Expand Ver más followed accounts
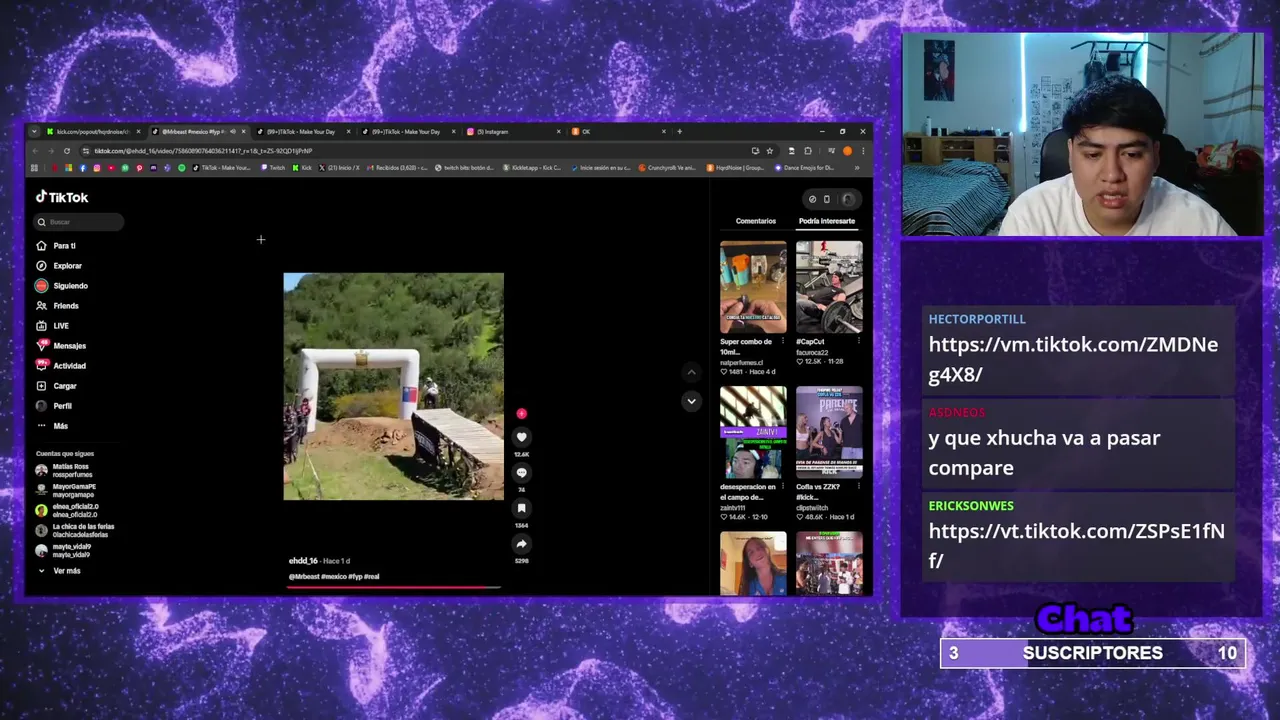Image resolution: width=1280 pixels, height=720 pixels. (60, 571)
